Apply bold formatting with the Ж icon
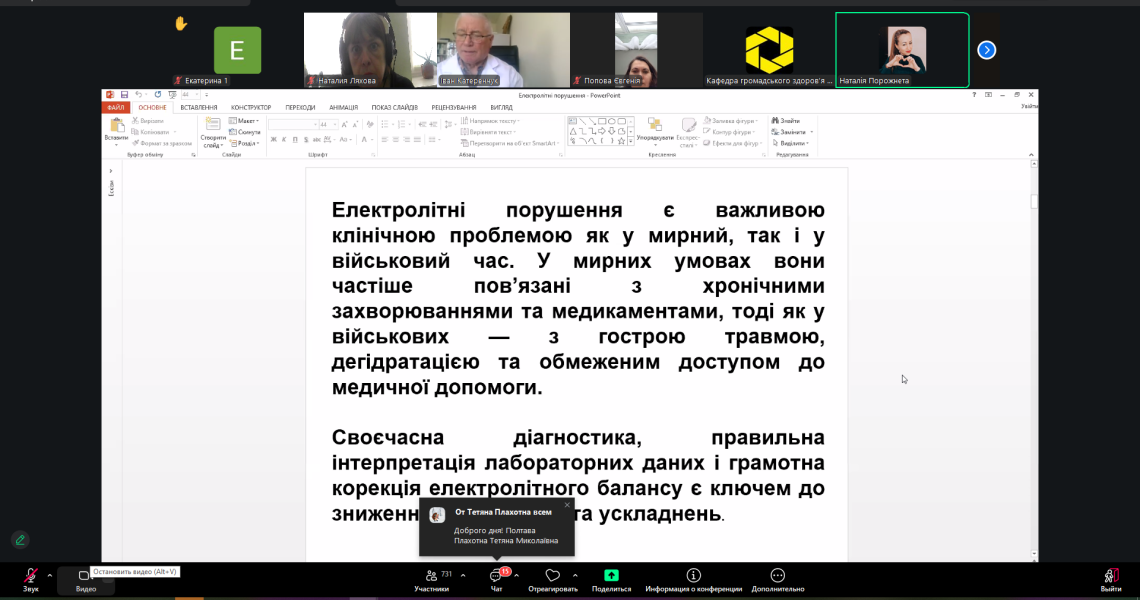 coord(274,139)
